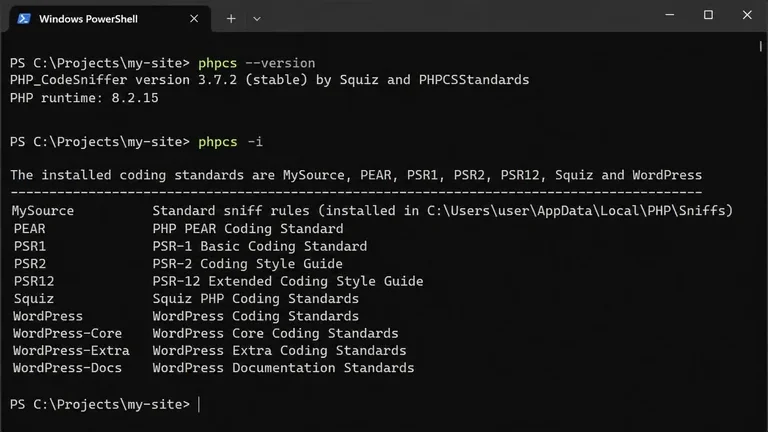The height and width of the screenshot is (432, 768).
Task: Click the vertical scrollbar thumb
Action: [x=760, y=46]
